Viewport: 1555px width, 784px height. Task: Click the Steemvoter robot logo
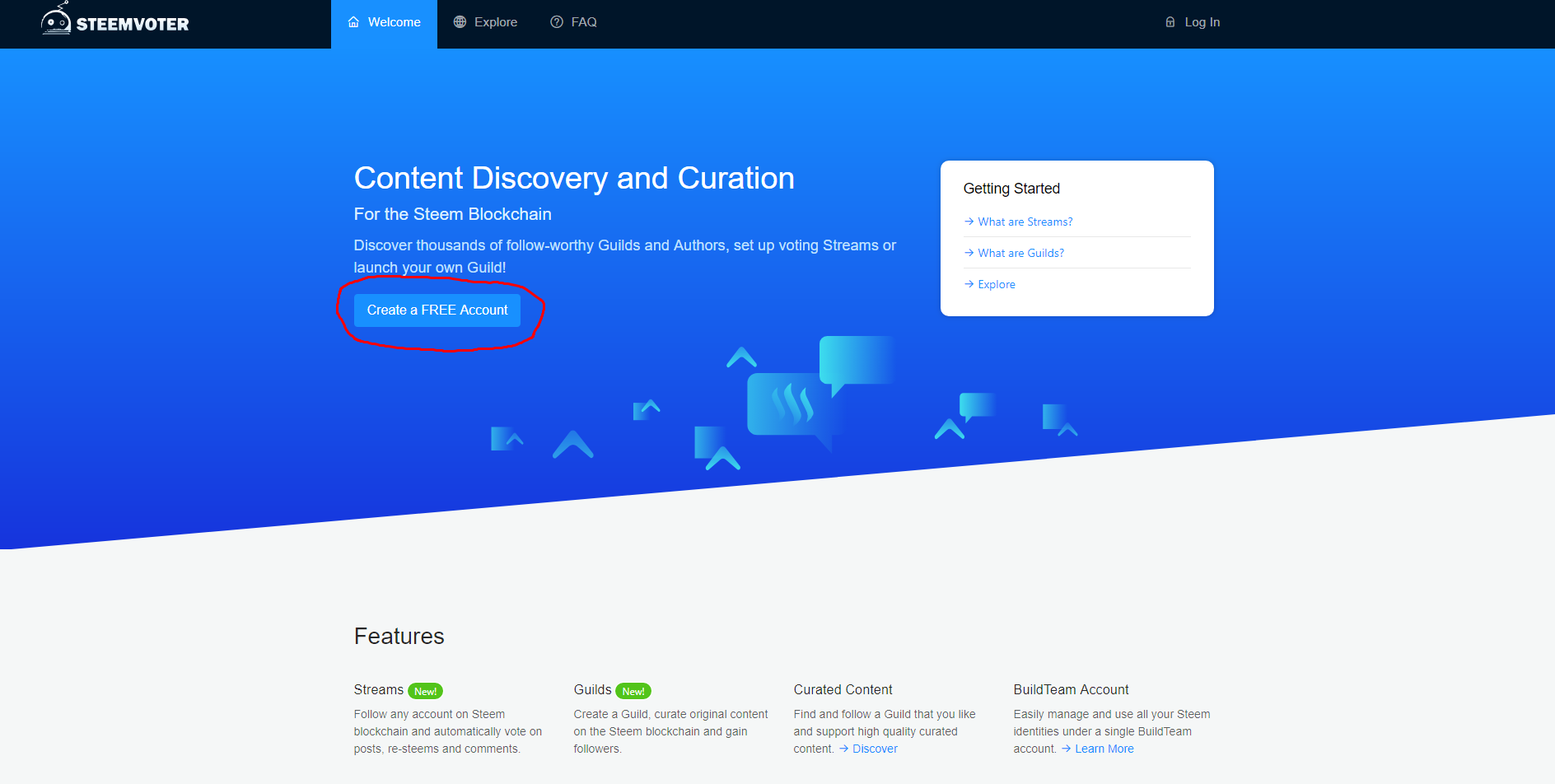pos(56,18)
